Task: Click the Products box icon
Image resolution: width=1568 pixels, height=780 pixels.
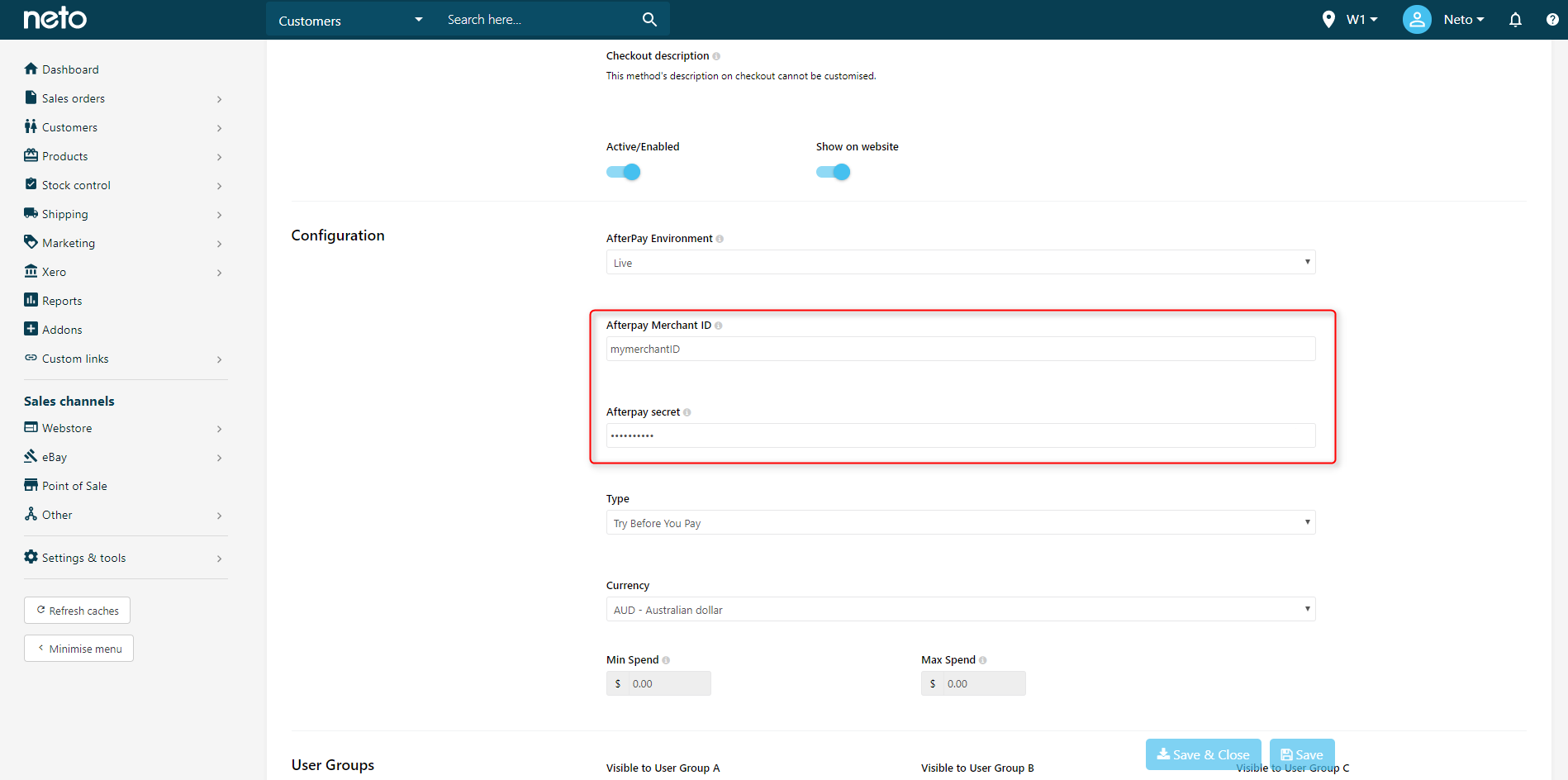Action: pyautogui.click(x=31, y=155)
